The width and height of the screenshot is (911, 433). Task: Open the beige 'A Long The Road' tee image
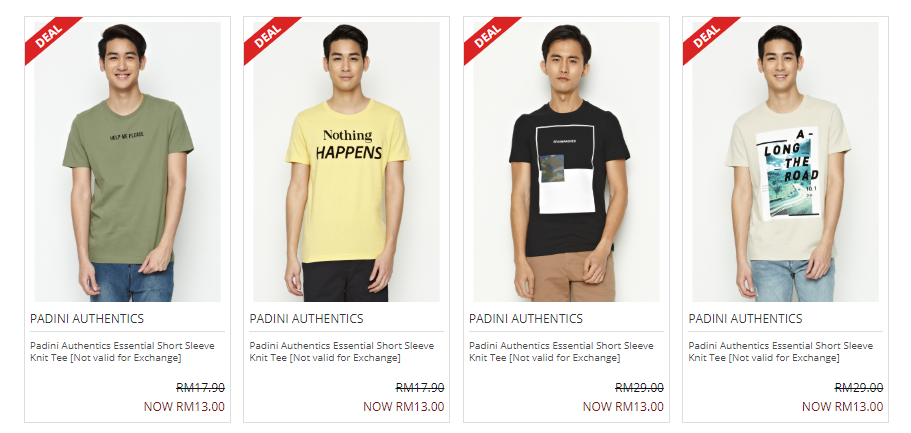point(785,162)
